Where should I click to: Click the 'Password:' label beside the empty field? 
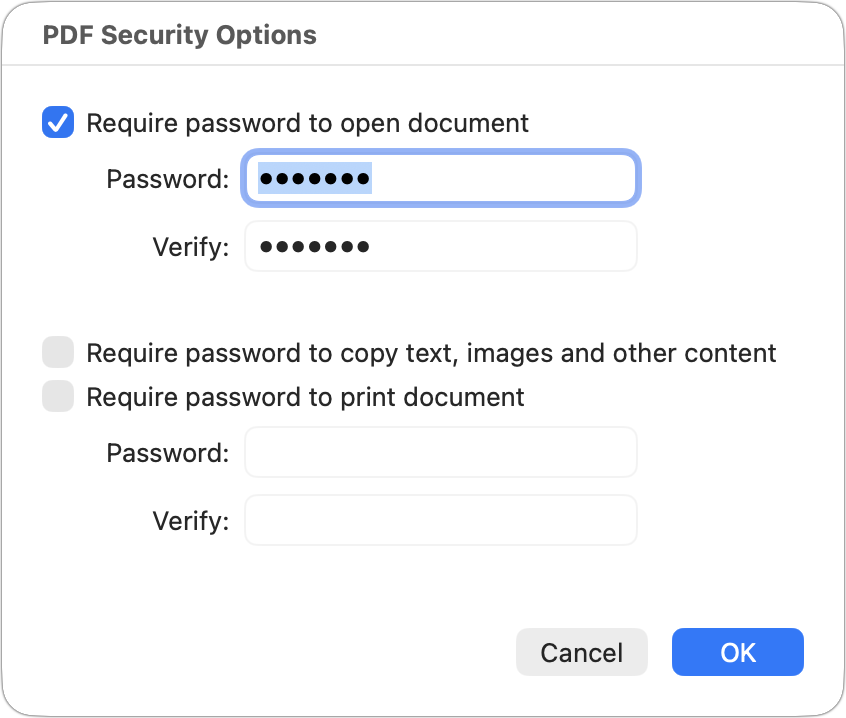(168, 453)
